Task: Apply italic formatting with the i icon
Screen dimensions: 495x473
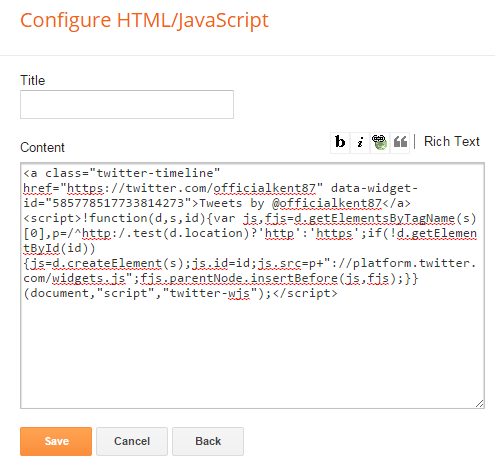Action: point(360,142)
